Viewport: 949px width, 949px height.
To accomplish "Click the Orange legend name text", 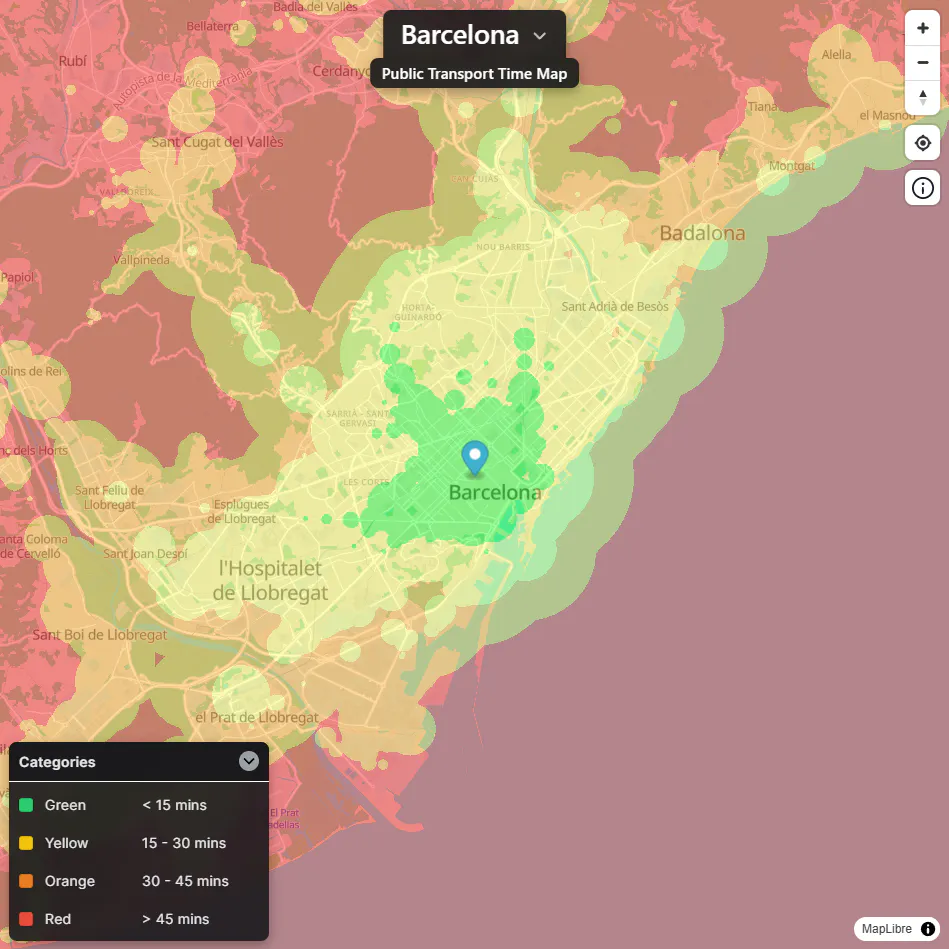I will 70,881.
